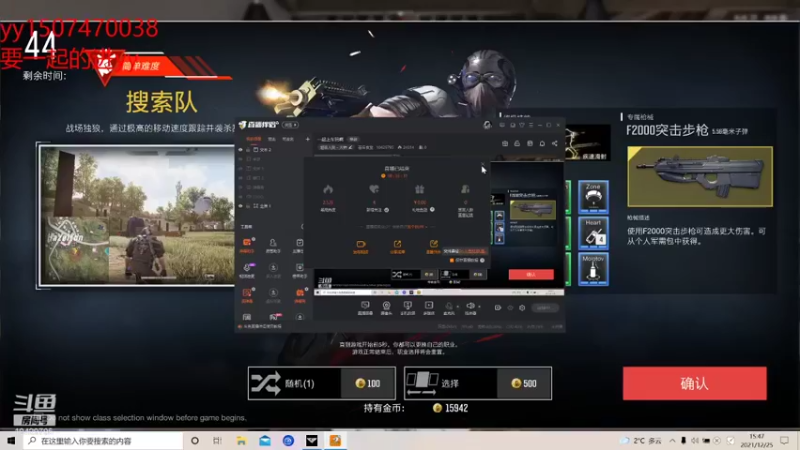Image resolution: width=800 pixels, height=450 pixels.
Task: Click the taskbar search input box
Action: point(103,440)
